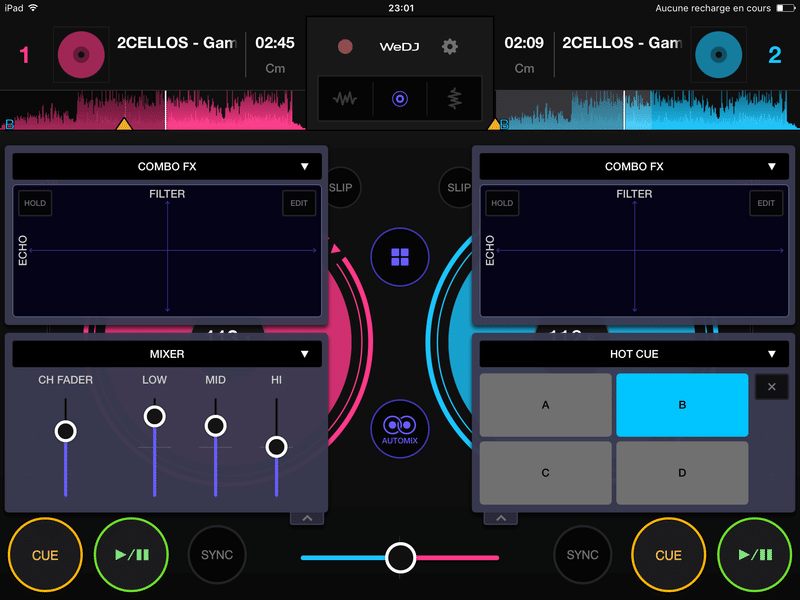
Task: Tap the deck 1 pink waveform overview
Action: [x=153, y=110]
